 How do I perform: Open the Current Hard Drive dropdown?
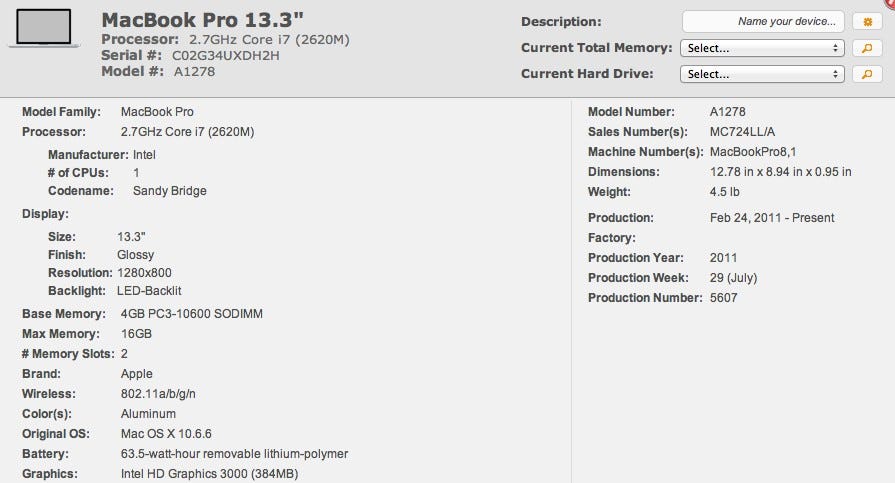pos(762,74)
